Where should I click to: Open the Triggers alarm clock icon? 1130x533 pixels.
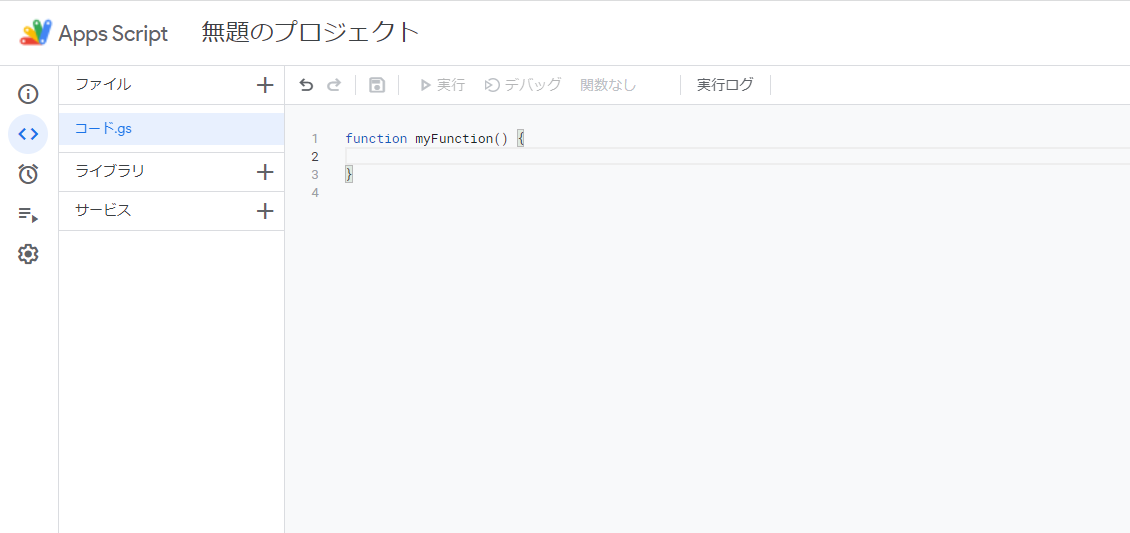pos(28,174)
